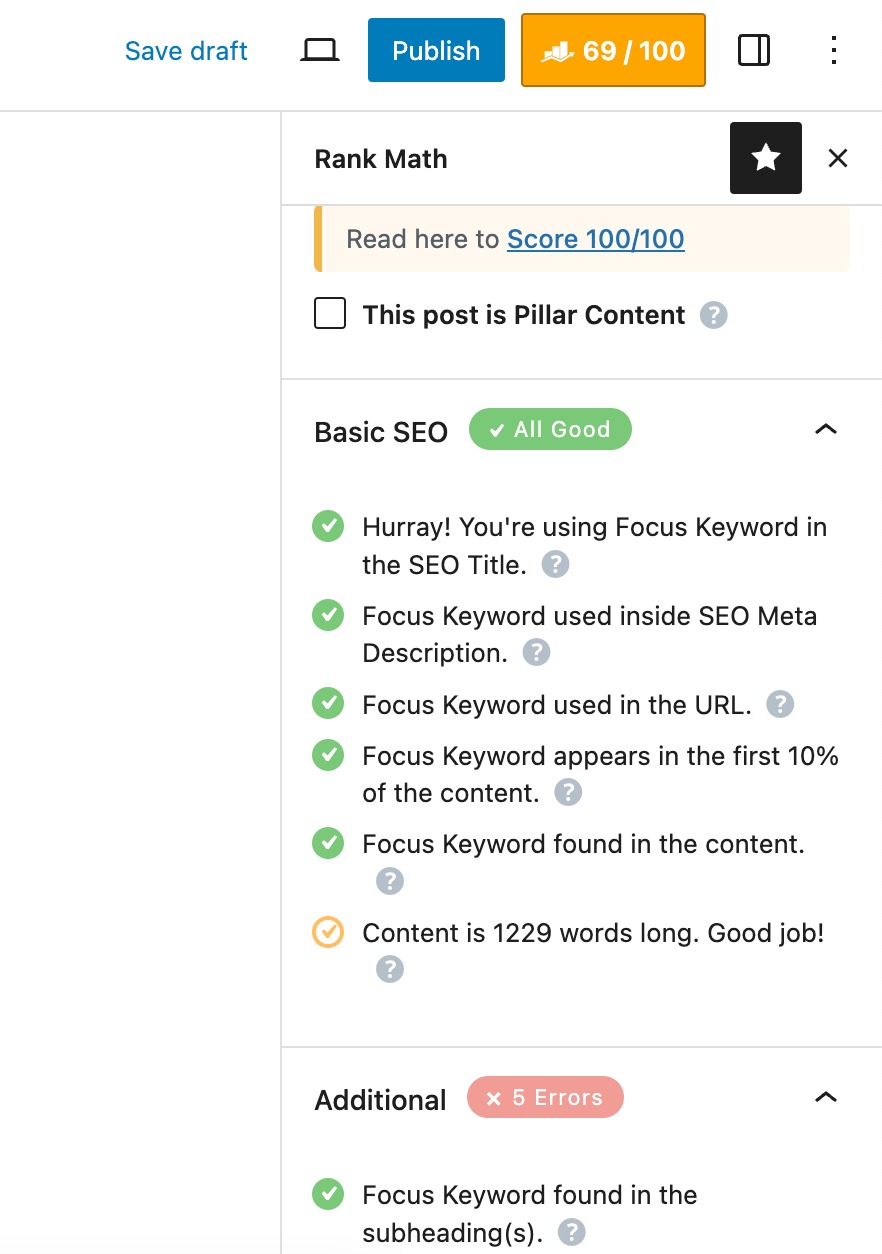Open help for Focus Keyword in URL
882x1254 pixels.
pos(780,703)
